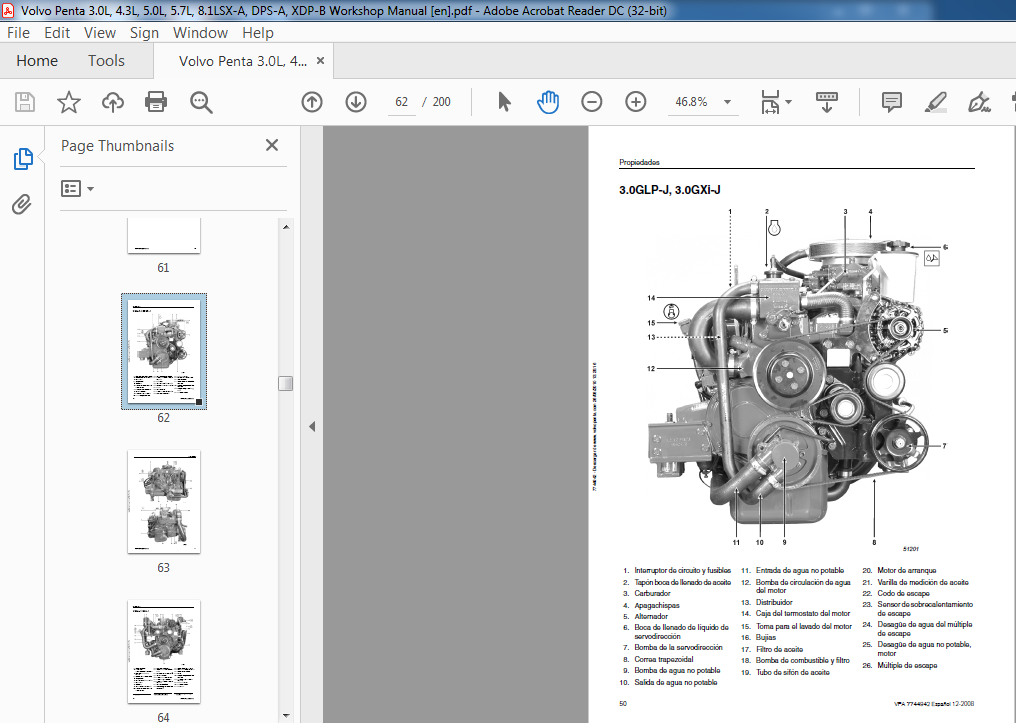This screenshot has width=1016, height=723.
Task: Go to previous page with up arrow
Action: [312, 102]
